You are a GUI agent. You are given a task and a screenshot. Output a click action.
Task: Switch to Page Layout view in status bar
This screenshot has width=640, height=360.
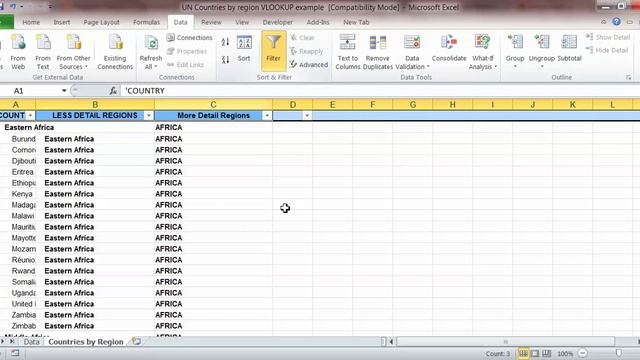point(535,353)
